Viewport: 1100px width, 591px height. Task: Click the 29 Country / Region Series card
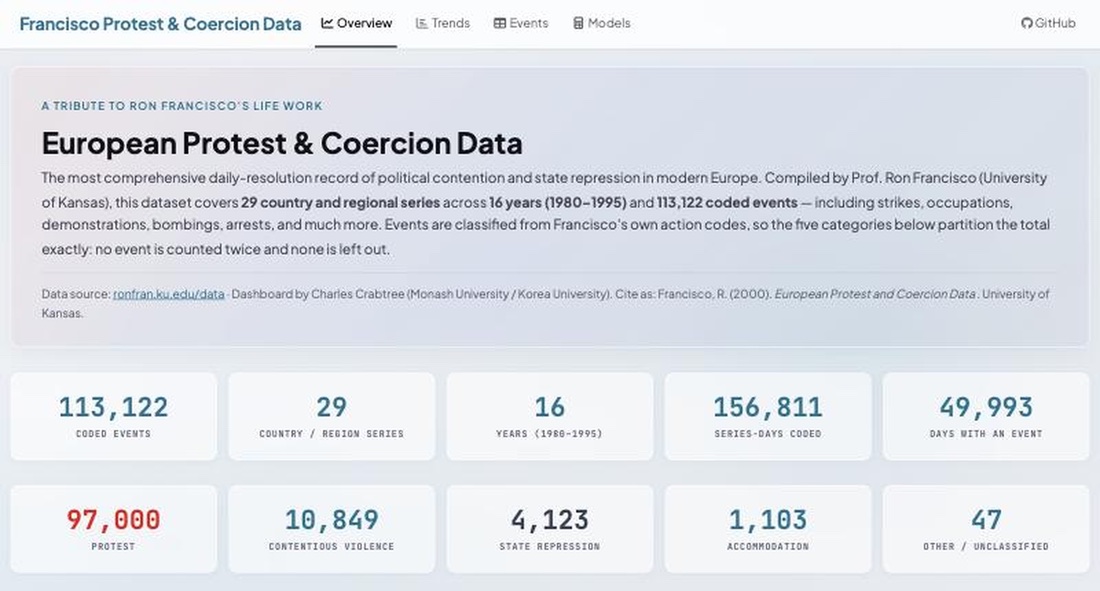click(332, 416)
